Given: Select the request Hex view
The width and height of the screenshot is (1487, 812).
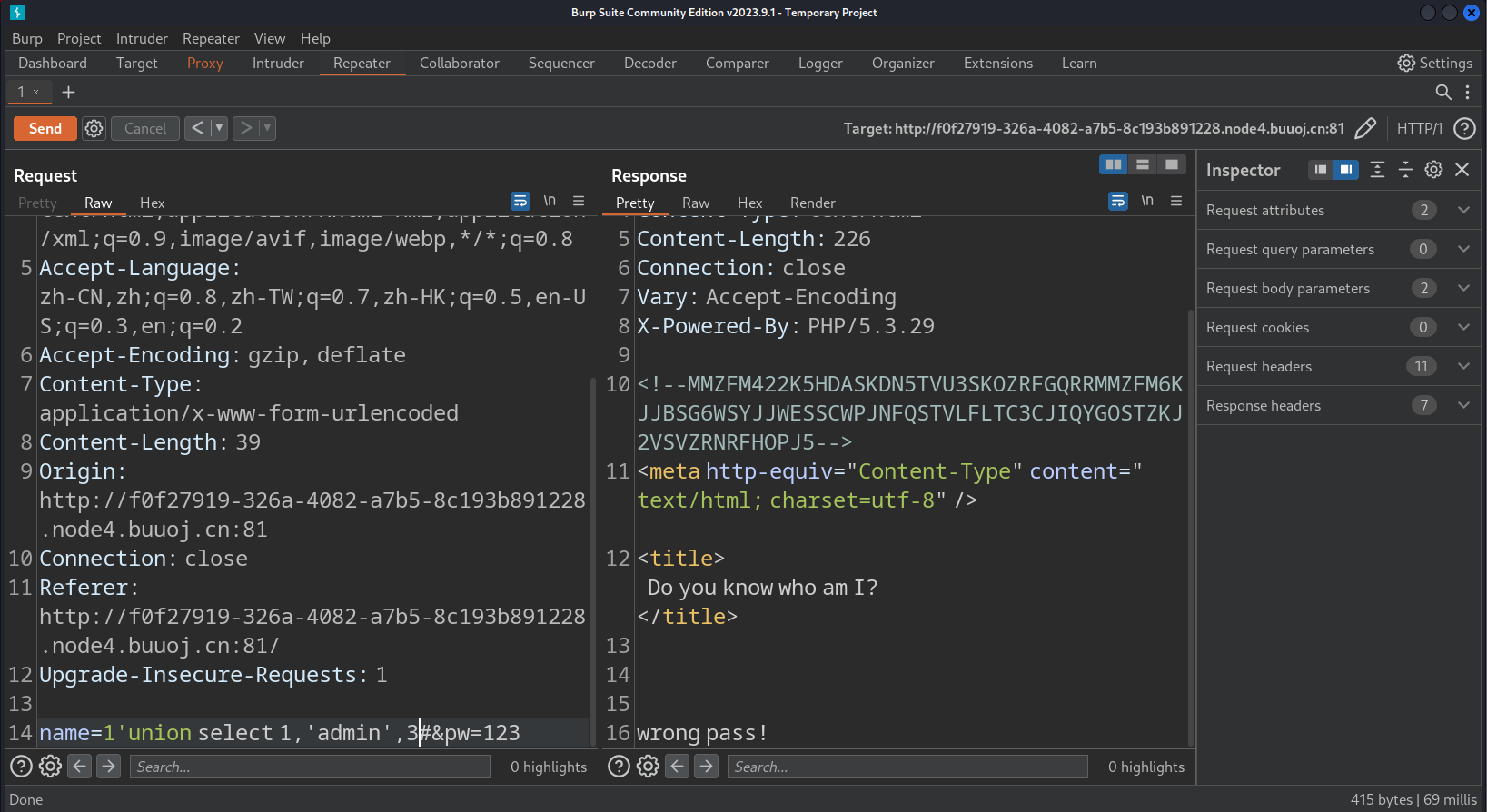Looking at the screenshot, I should click(x=152, y=203).
